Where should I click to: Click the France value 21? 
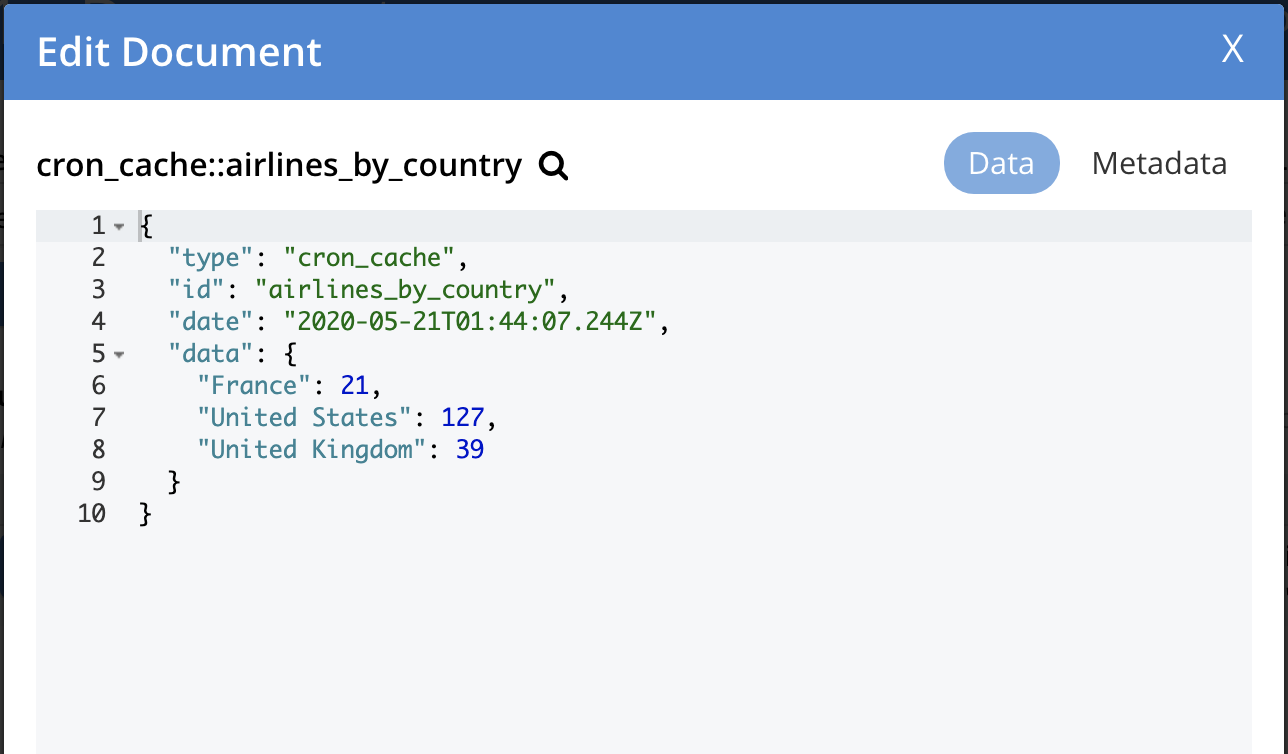click(354, 386)
